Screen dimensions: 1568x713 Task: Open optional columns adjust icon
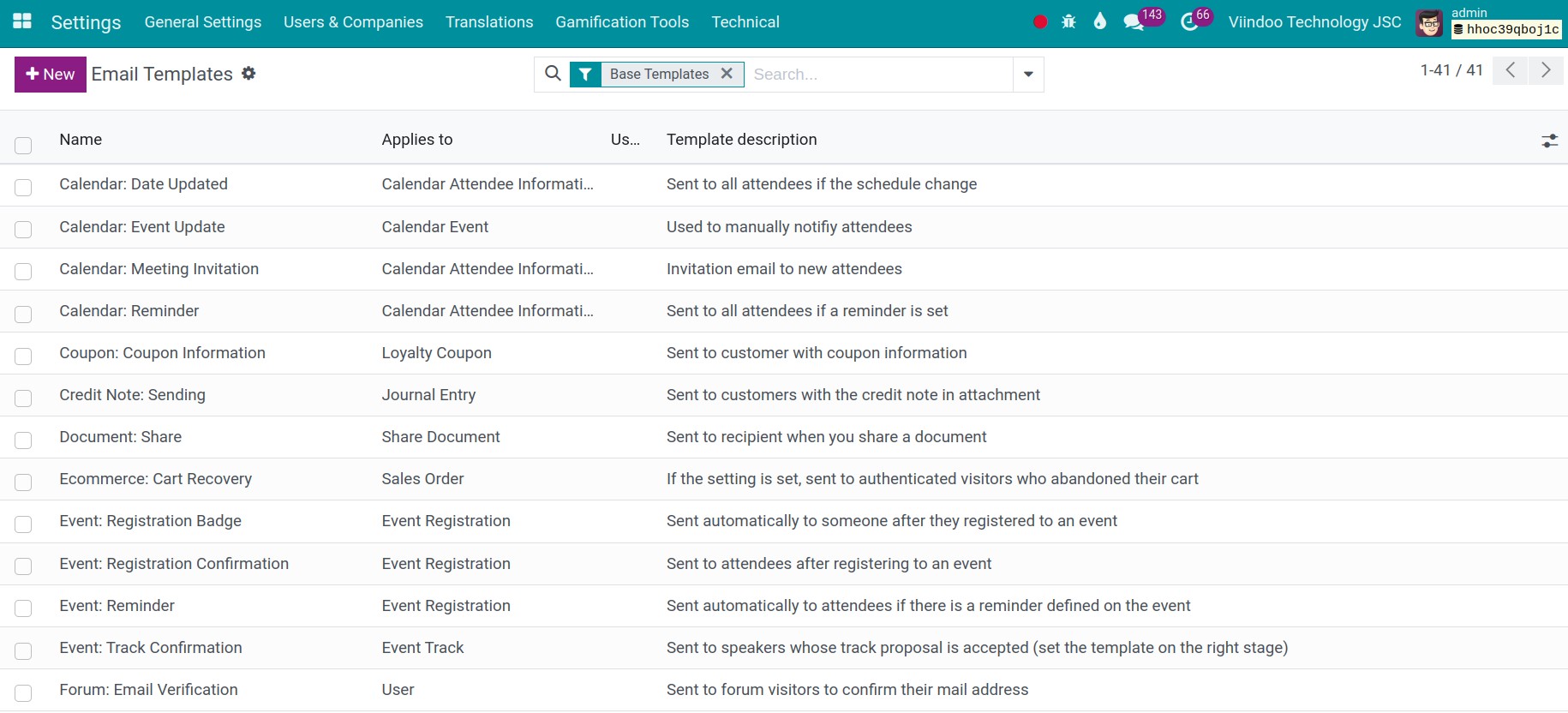pyautogui.click(x=1549, y=141)
